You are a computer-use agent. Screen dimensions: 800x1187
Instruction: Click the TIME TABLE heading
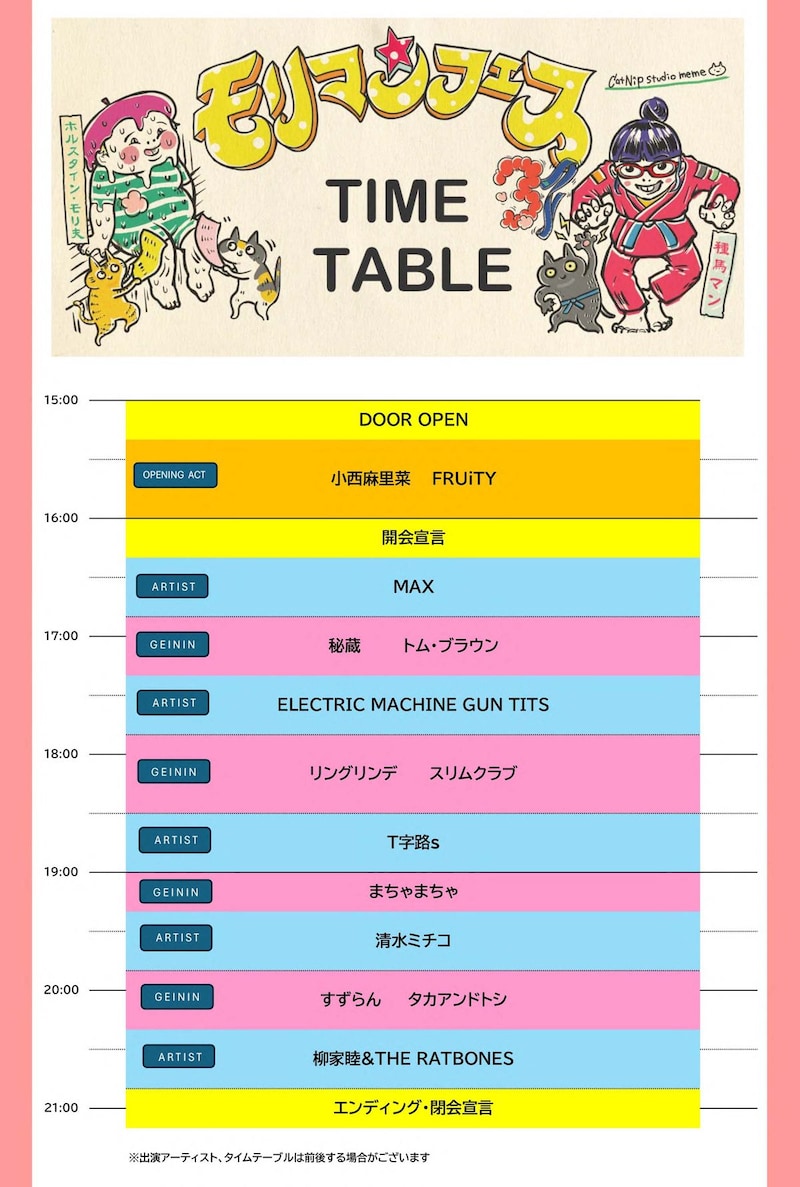click(x=413, y=235)
